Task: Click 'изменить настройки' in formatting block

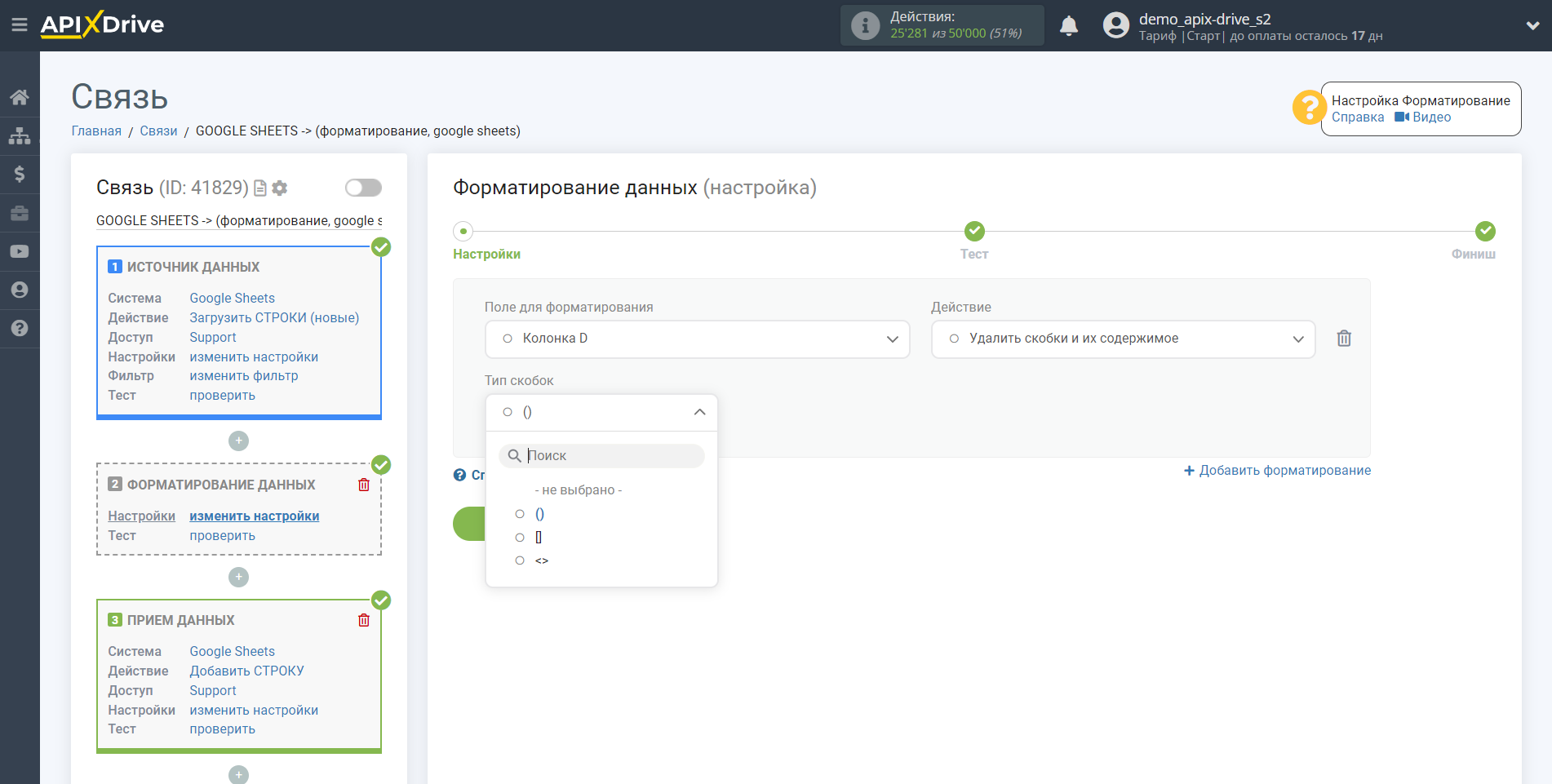Action: 255,516
